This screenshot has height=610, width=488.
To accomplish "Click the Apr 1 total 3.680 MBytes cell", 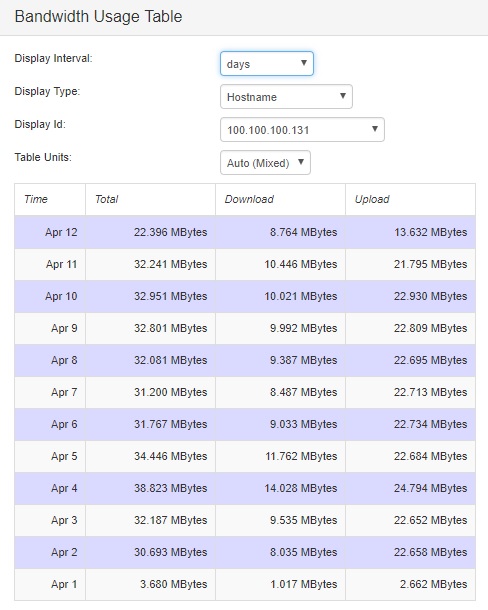I will tap(150, 584).
